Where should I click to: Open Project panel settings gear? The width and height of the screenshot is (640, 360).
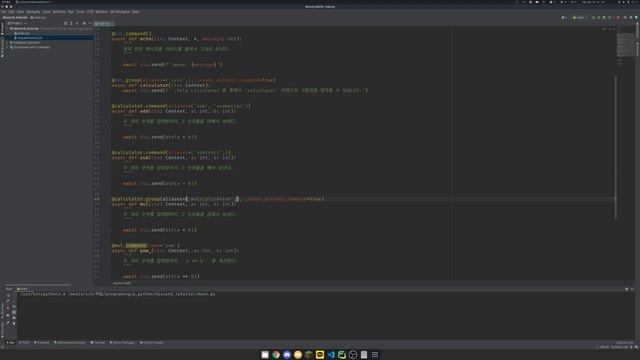(84, 24)
